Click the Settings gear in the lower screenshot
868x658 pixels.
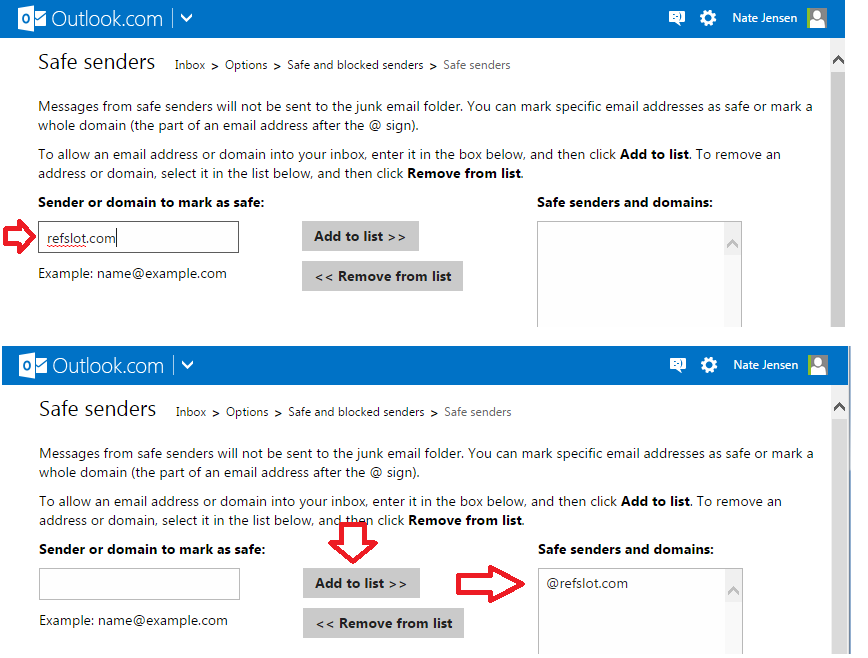(709, 366)
